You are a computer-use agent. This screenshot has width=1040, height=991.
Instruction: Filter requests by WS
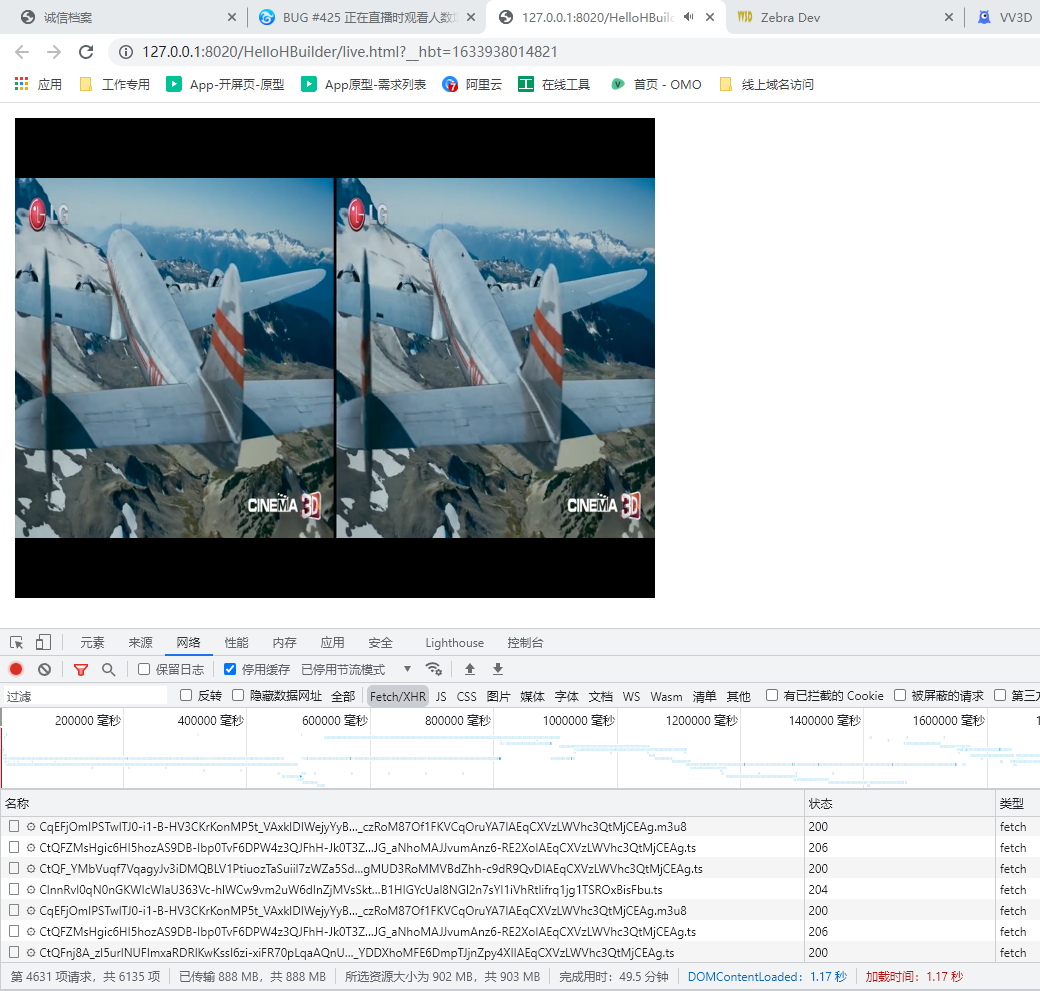coord(631,696)
